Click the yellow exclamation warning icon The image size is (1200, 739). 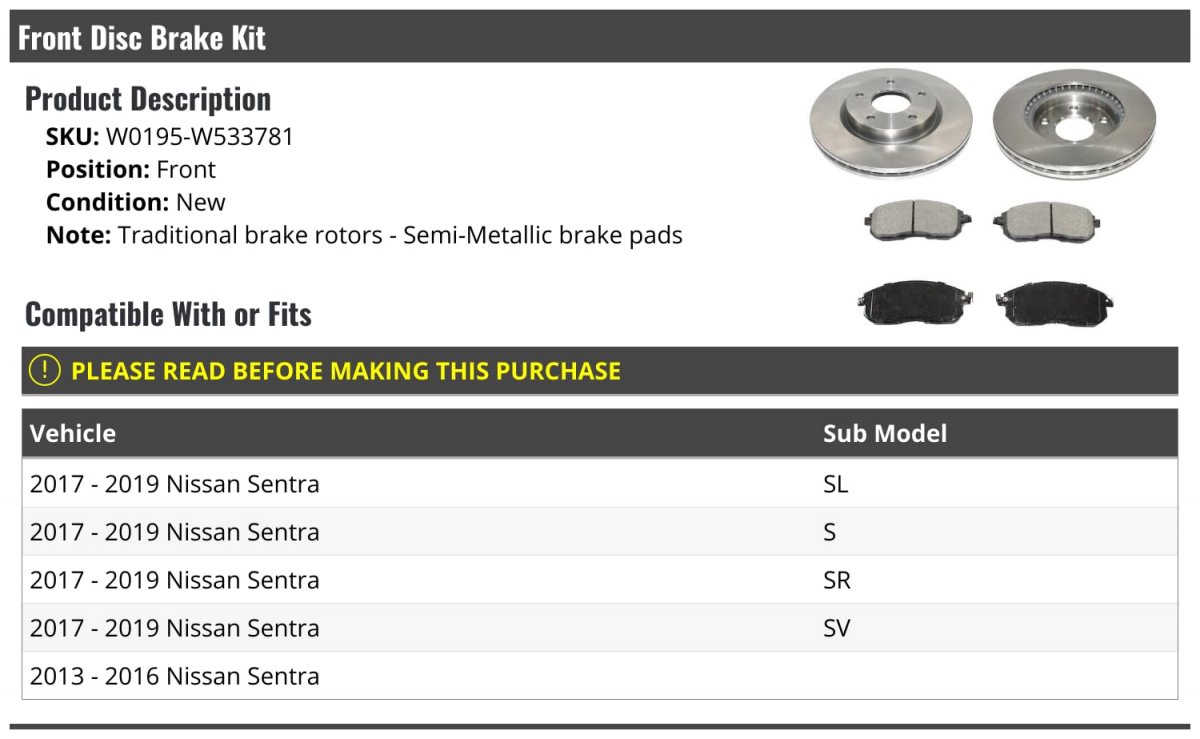tap(44, 370)
